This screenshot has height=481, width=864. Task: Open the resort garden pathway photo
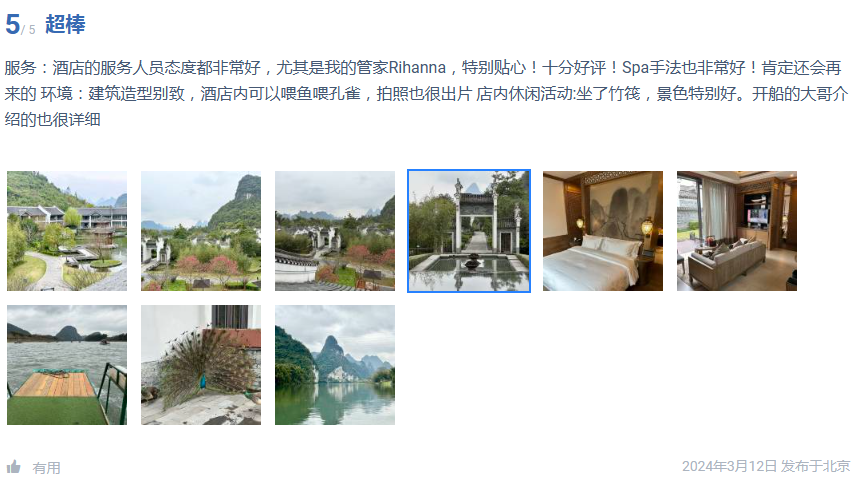[67, 231]
